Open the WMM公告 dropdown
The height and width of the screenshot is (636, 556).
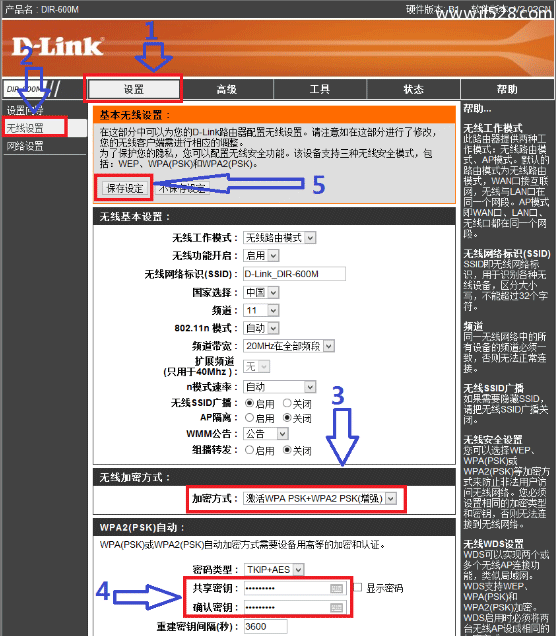[x=266, y=434]
